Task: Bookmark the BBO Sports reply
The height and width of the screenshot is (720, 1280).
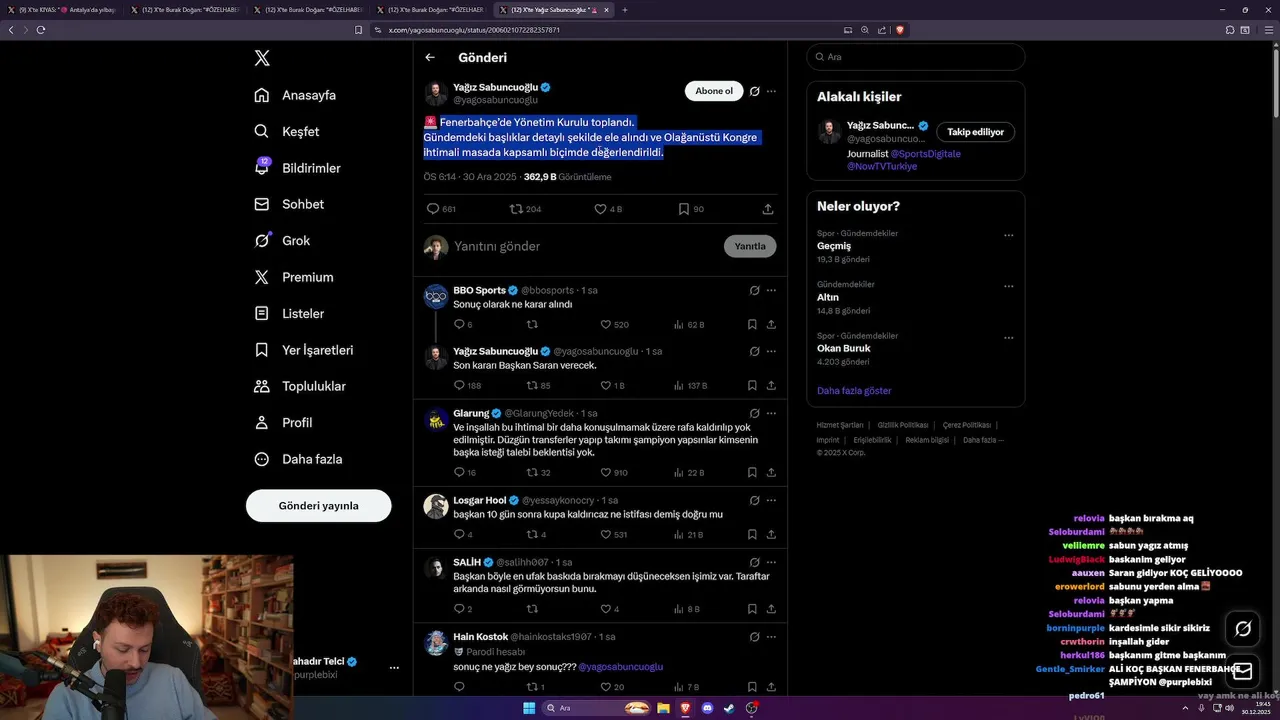Action: click(x=752, y=325)
